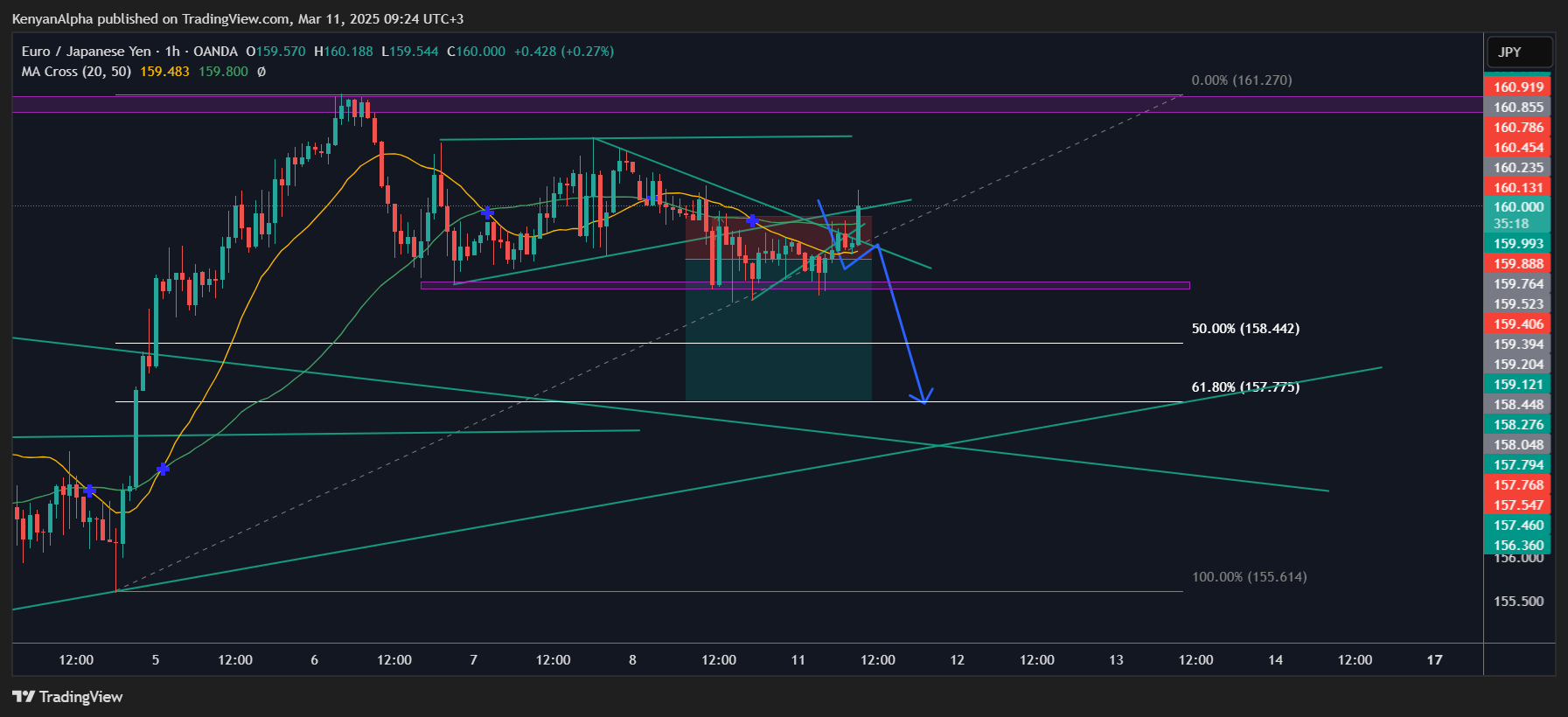This screenshot has width=1568, height=717.
Task: Click the 50.00% (158.442) Fibonacci label
Action: [x=1245, y=329]
